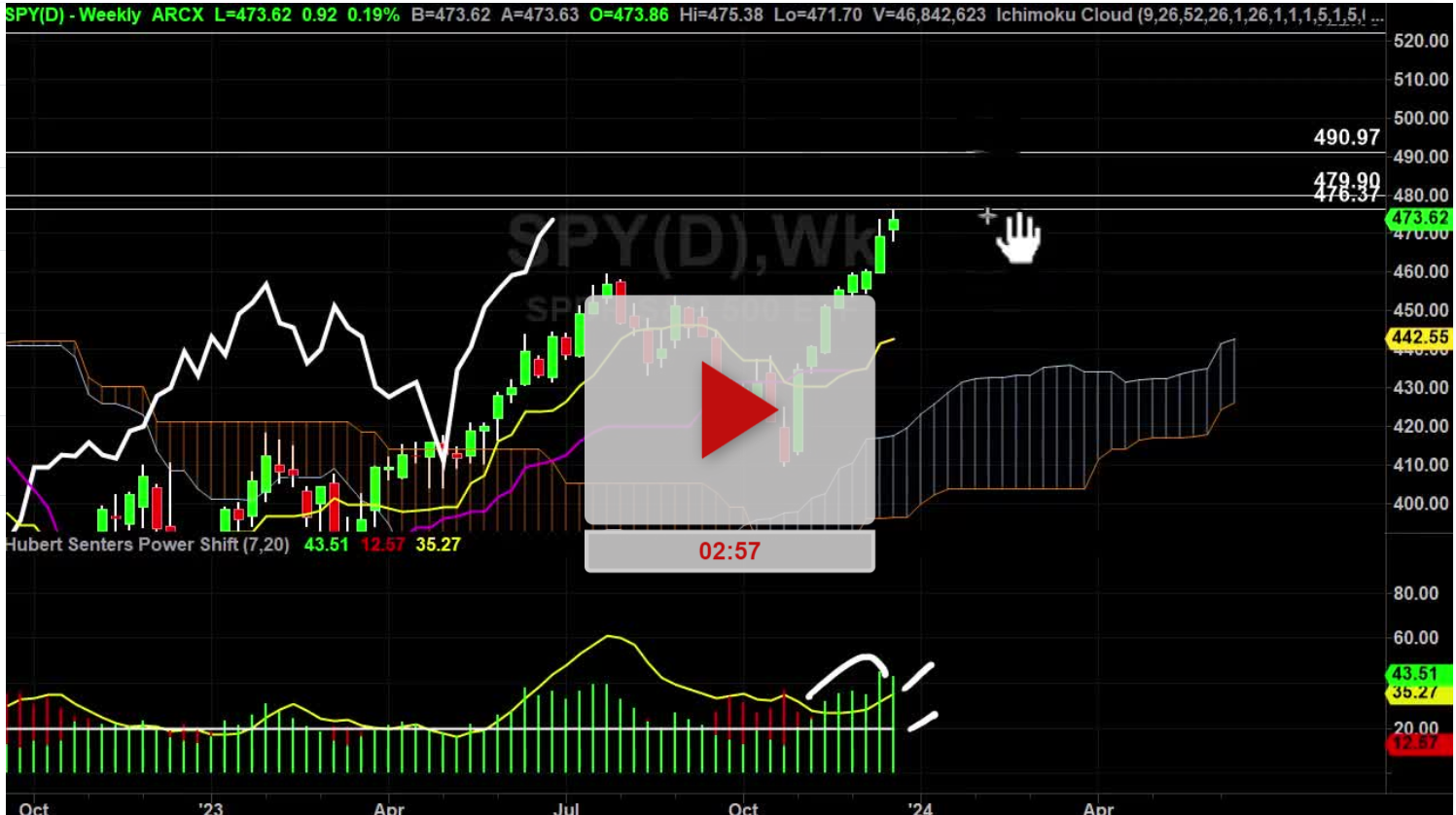
Task: Click the green 473.62 current price tag
Action: [x=1420, y=218]
